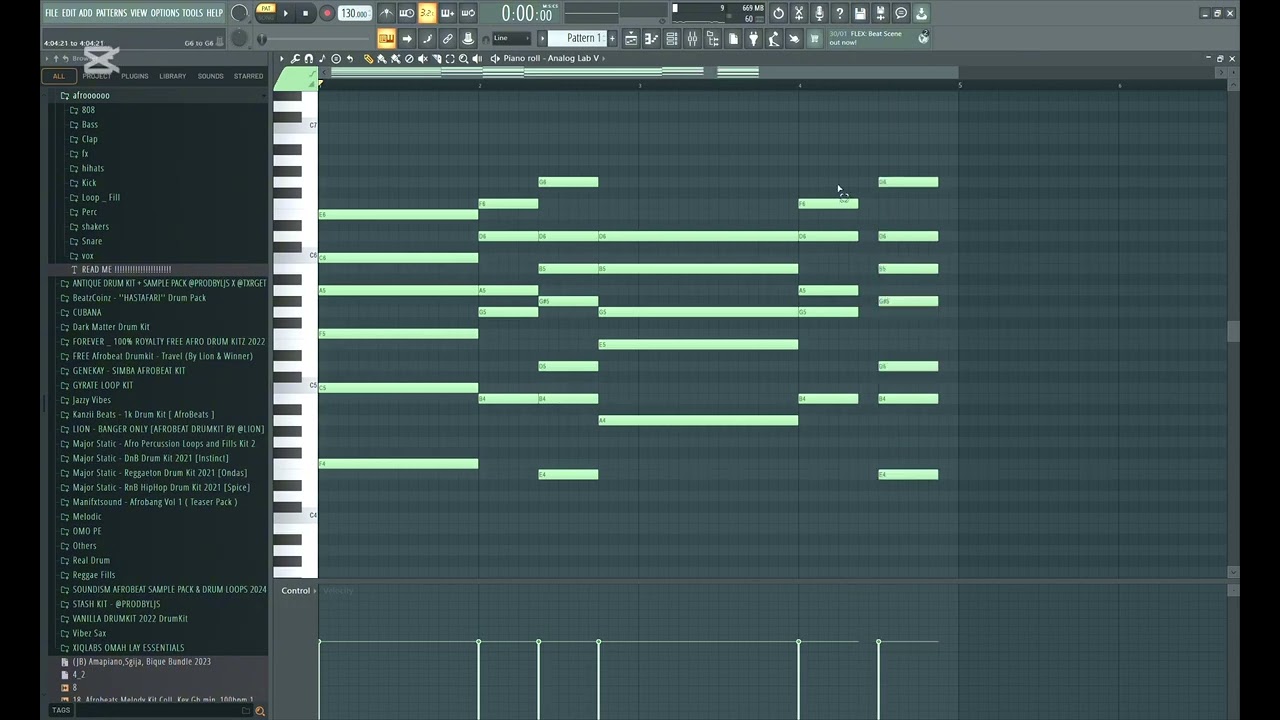The image size is (1280, 720).
Task: Switch the PAT/SONG mode toggle
Action: (266, 13)
